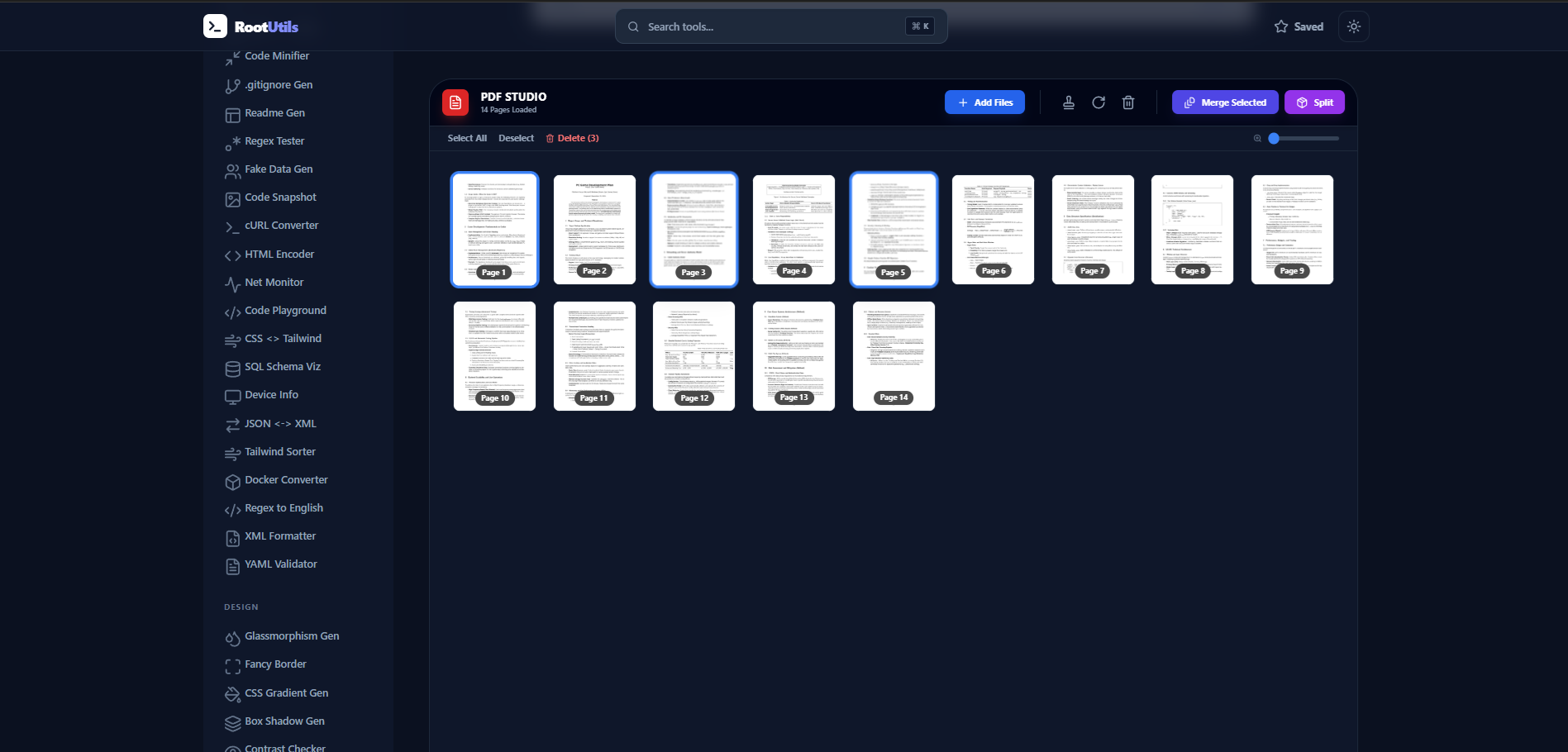Click the RootUtils terminal logo

214,26
